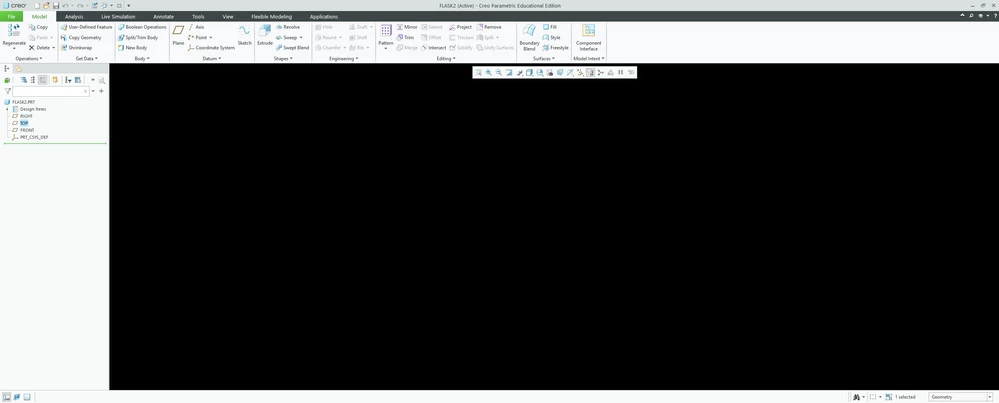Expand the Datum group menu
The image size is (999, 403).
click(212, 59)
